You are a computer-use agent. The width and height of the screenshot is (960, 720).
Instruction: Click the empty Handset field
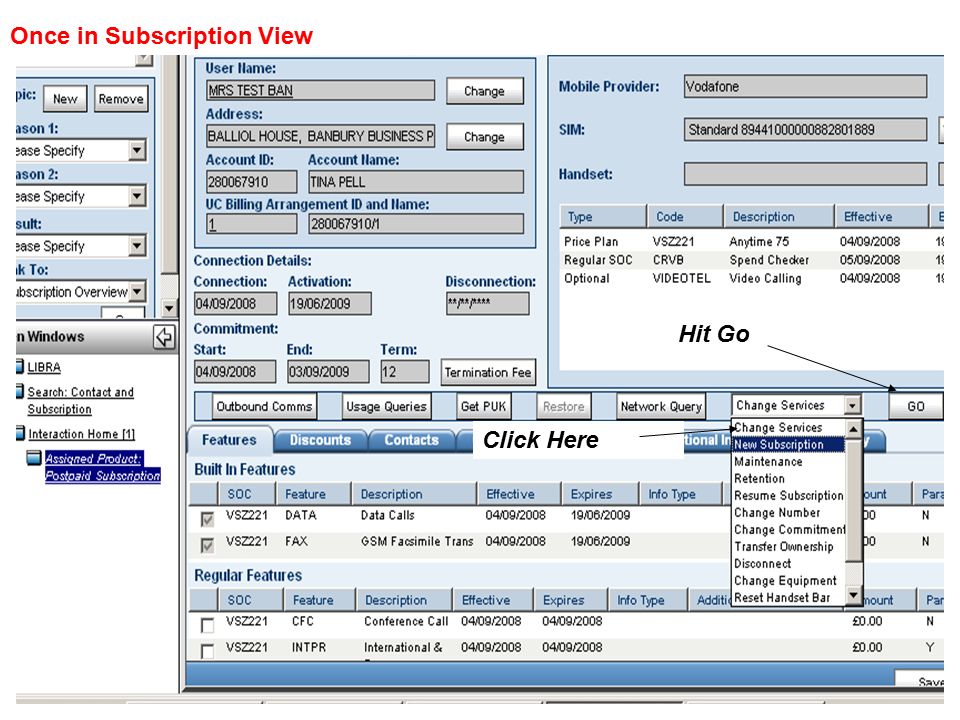coord(805,174)
